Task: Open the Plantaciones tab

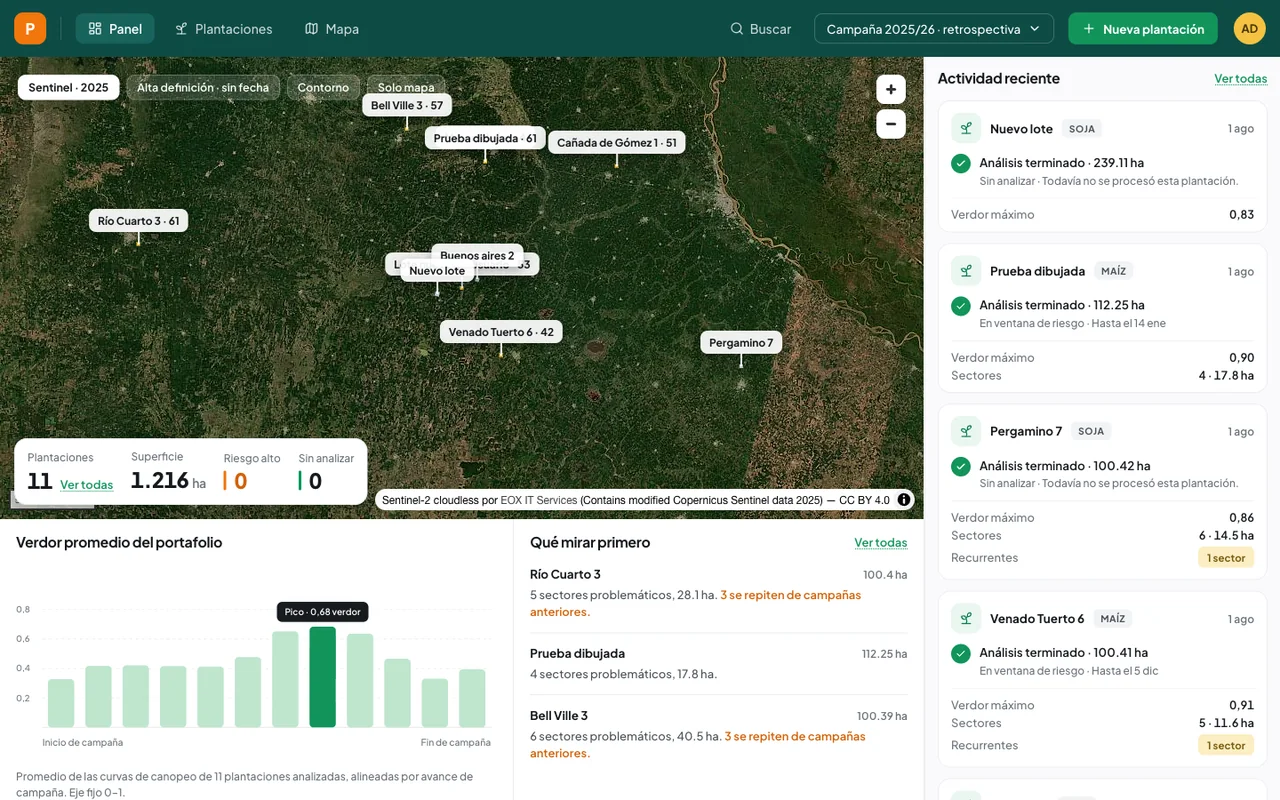Action: tap(224, 29)
